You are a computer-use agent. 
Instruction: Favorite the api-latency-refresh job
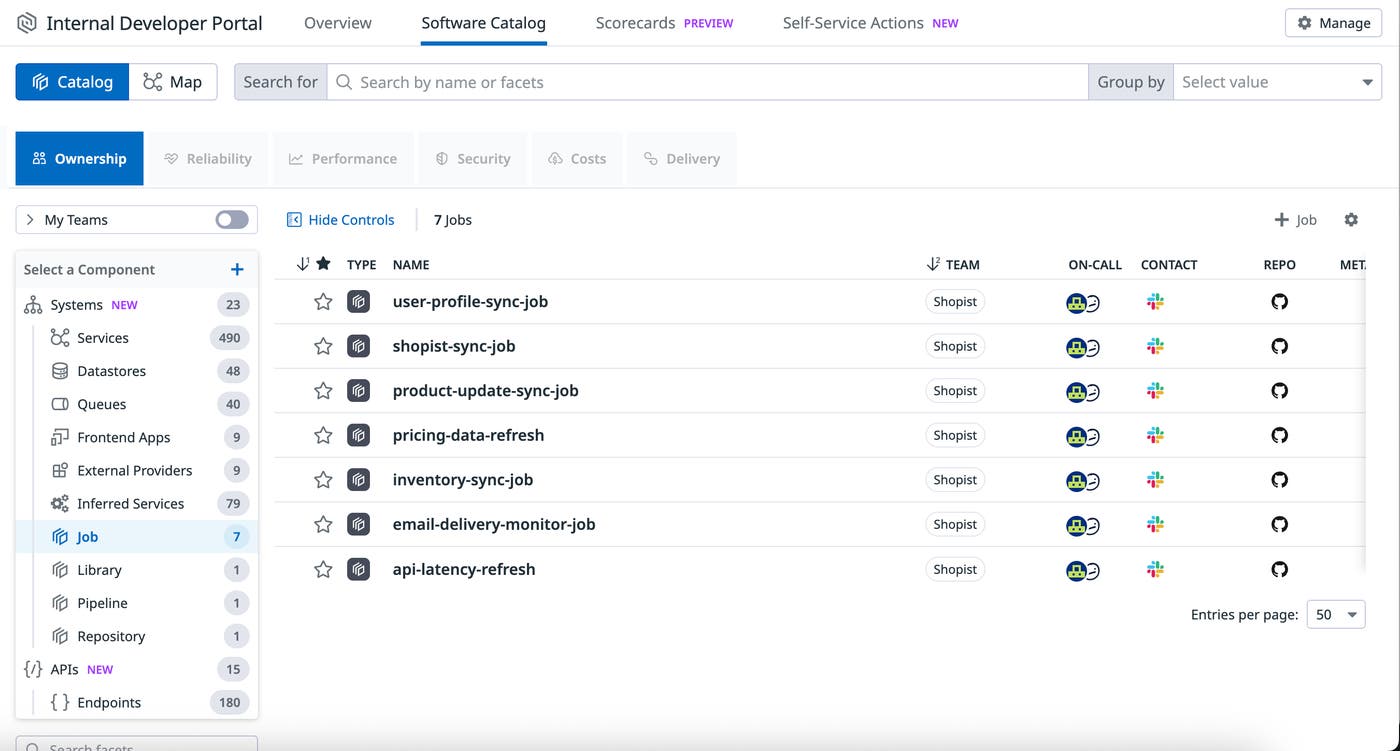[322, 569]
